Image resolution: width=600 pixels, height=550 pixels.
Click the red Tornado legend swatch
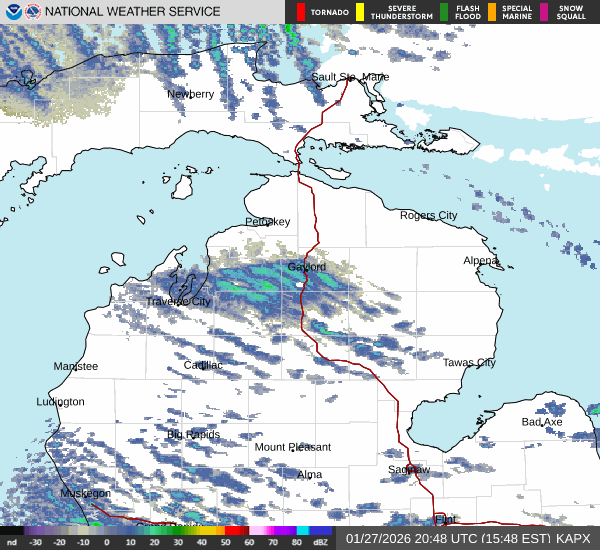coord(302,12)
